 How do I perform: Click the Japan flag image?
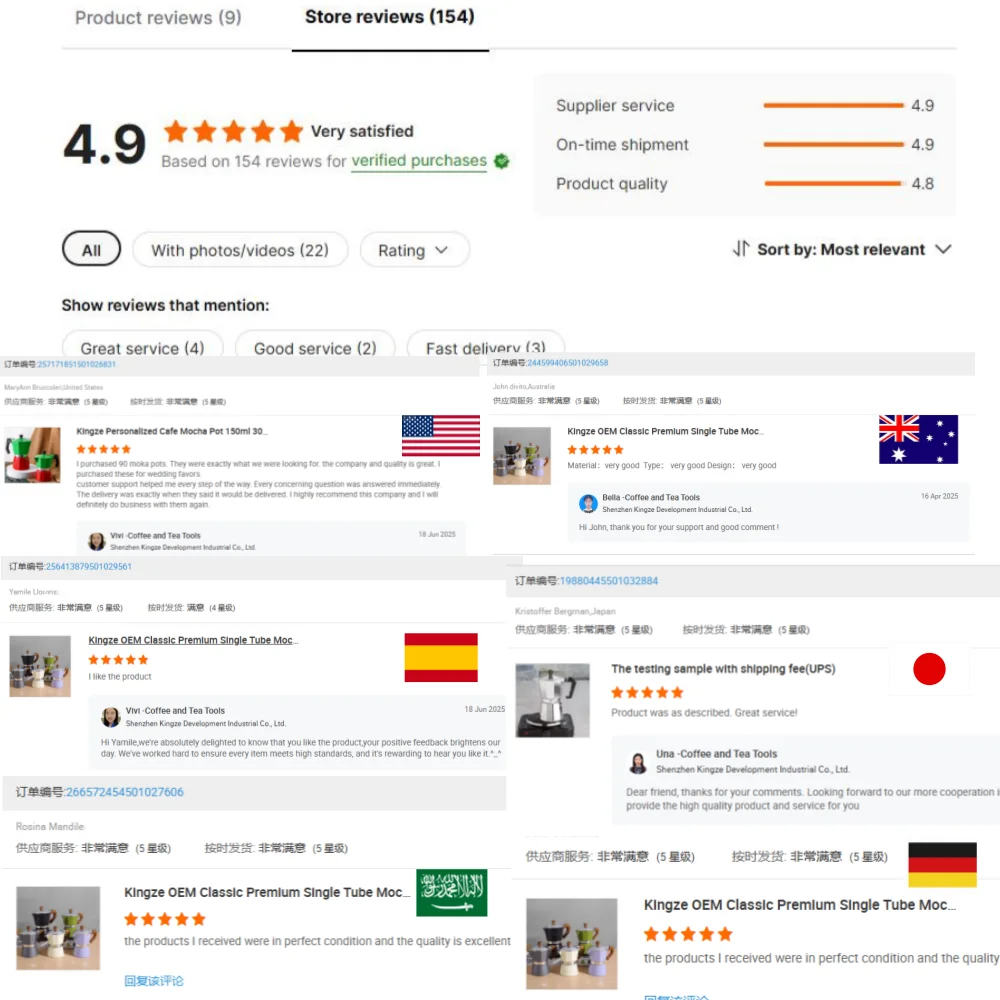pos(929,669)
